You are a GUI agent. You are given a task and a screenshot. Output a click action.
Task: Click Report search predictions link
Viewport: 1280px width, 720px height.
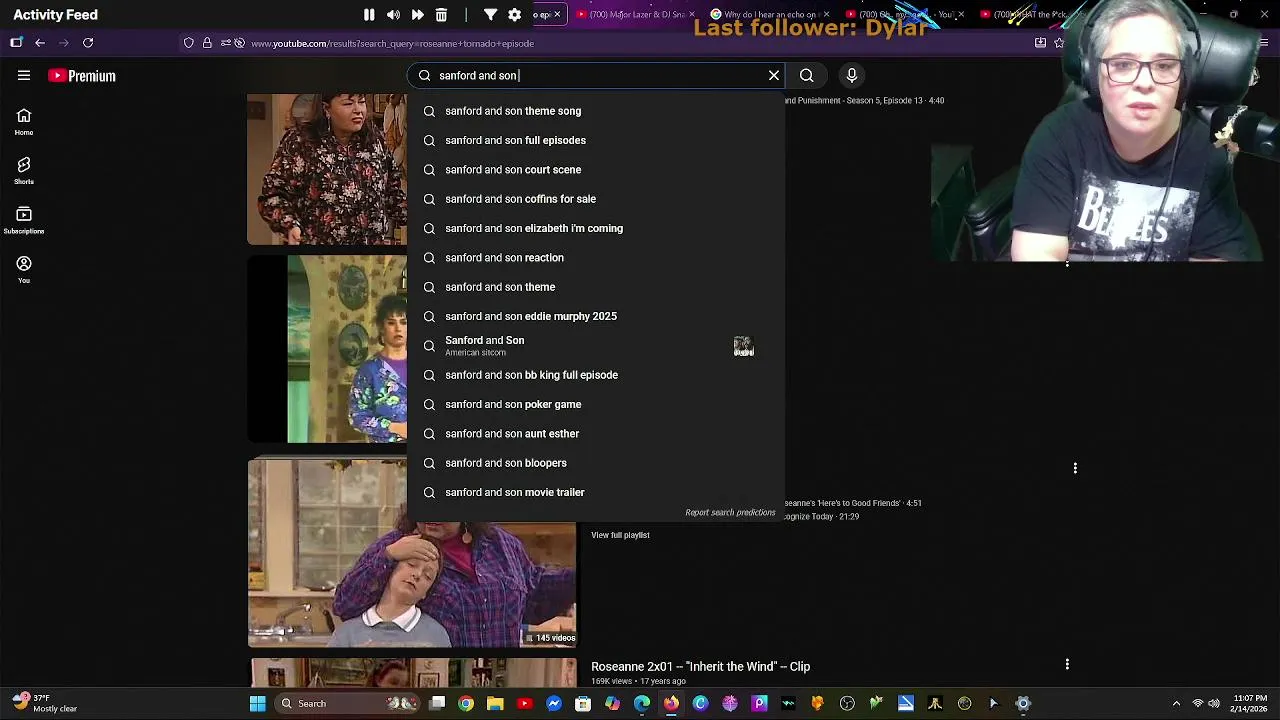click(730, 512)
